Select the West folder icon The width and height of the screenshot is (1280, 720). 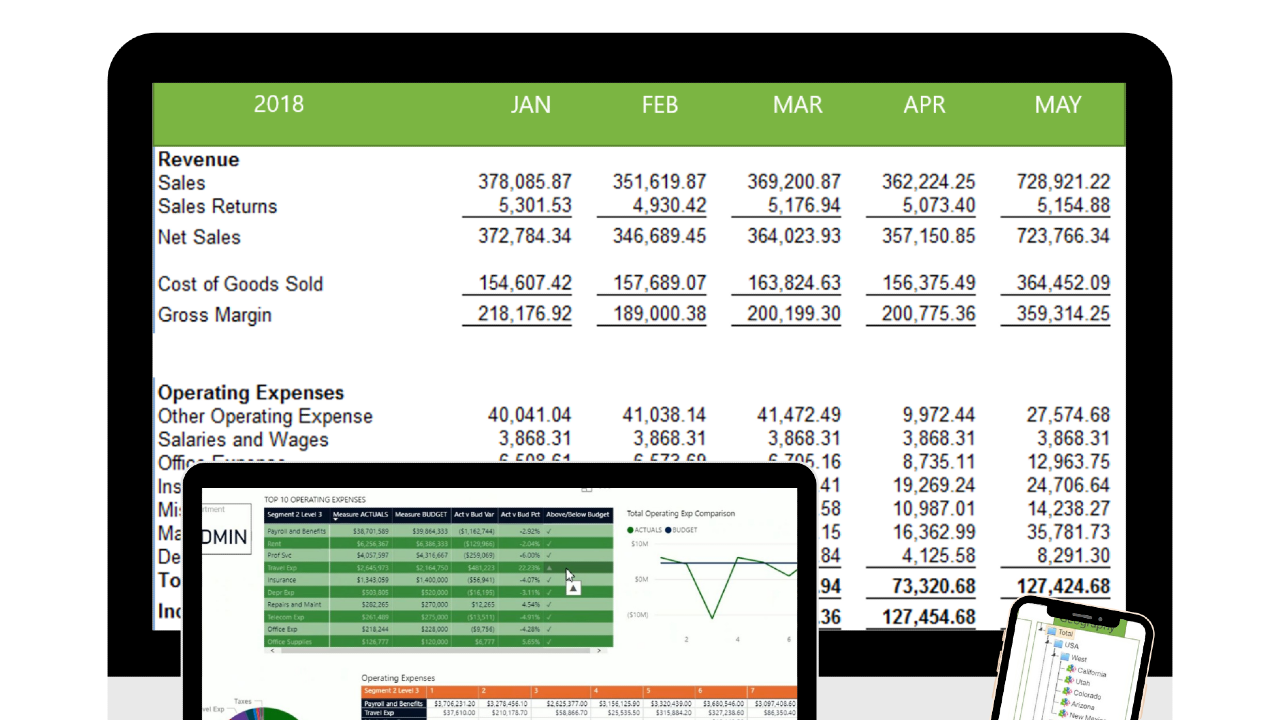[x=1064, y=657]
